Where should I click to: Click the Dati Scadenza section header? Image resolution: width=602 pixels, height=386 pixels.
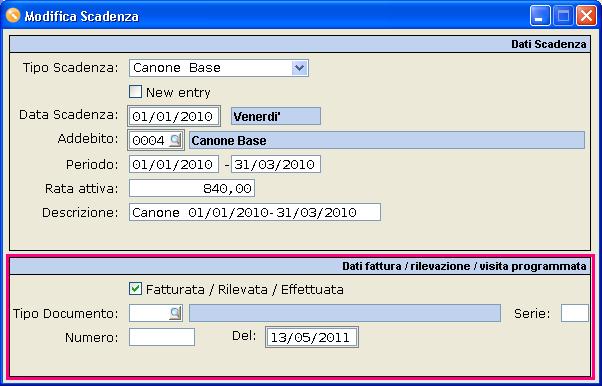(x=300, y=44)
